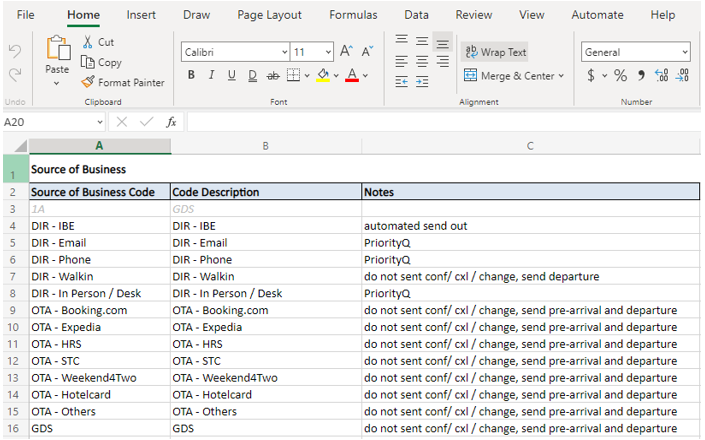Screen dimensions: 705x440
Task: Open the Formulas tab
Action: pos(353,15)
